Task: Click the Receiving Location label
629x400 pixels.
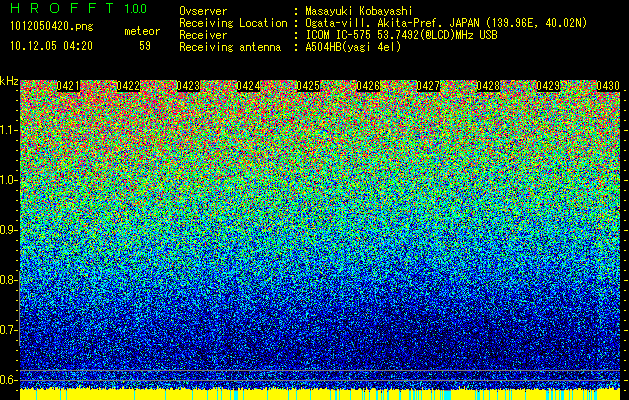Action: point(233,23)
